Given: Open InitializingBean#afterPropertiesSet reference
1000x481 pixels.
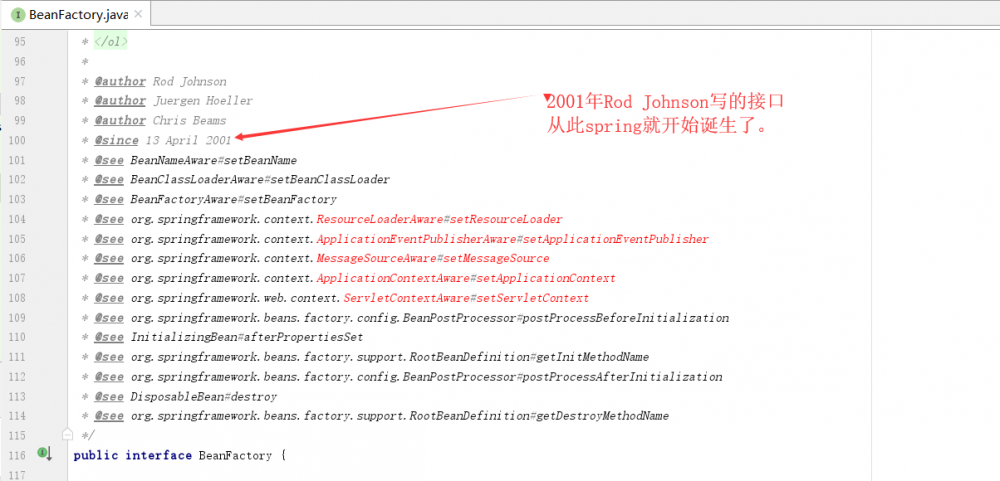Looking at the screenshot, I should 247,337.
